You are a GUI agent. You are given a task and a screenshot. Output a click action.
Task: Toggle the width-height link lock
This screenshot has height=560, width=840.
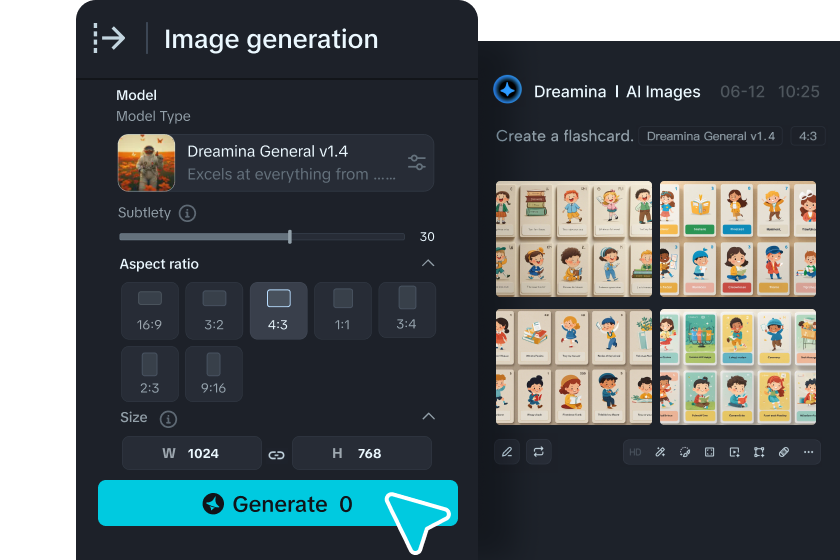(276, 455)
